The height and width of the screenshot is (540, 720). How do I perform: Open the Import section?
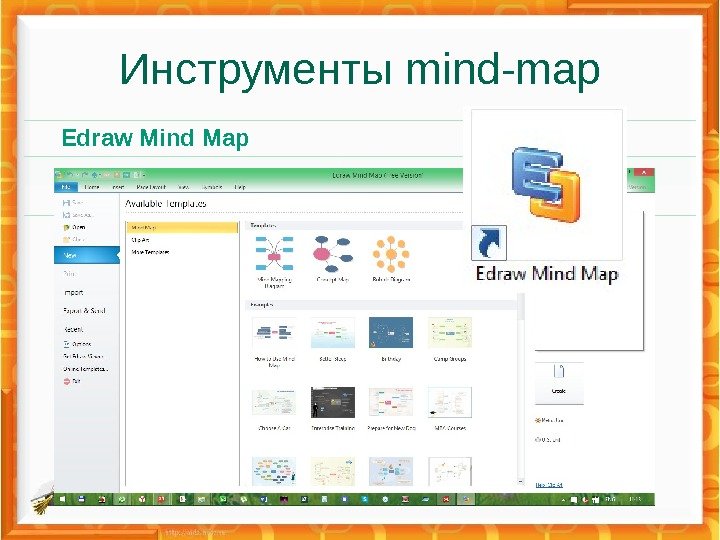point(73,292)
